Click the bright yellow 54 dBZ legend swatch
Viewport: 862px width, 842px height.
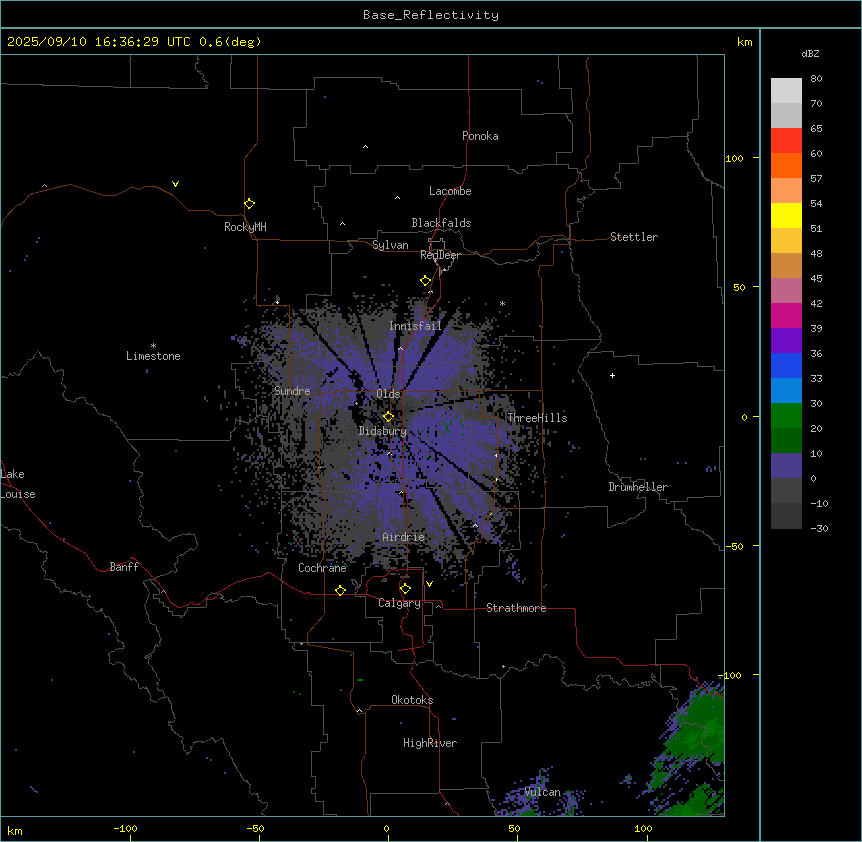[x=786, y=215]
